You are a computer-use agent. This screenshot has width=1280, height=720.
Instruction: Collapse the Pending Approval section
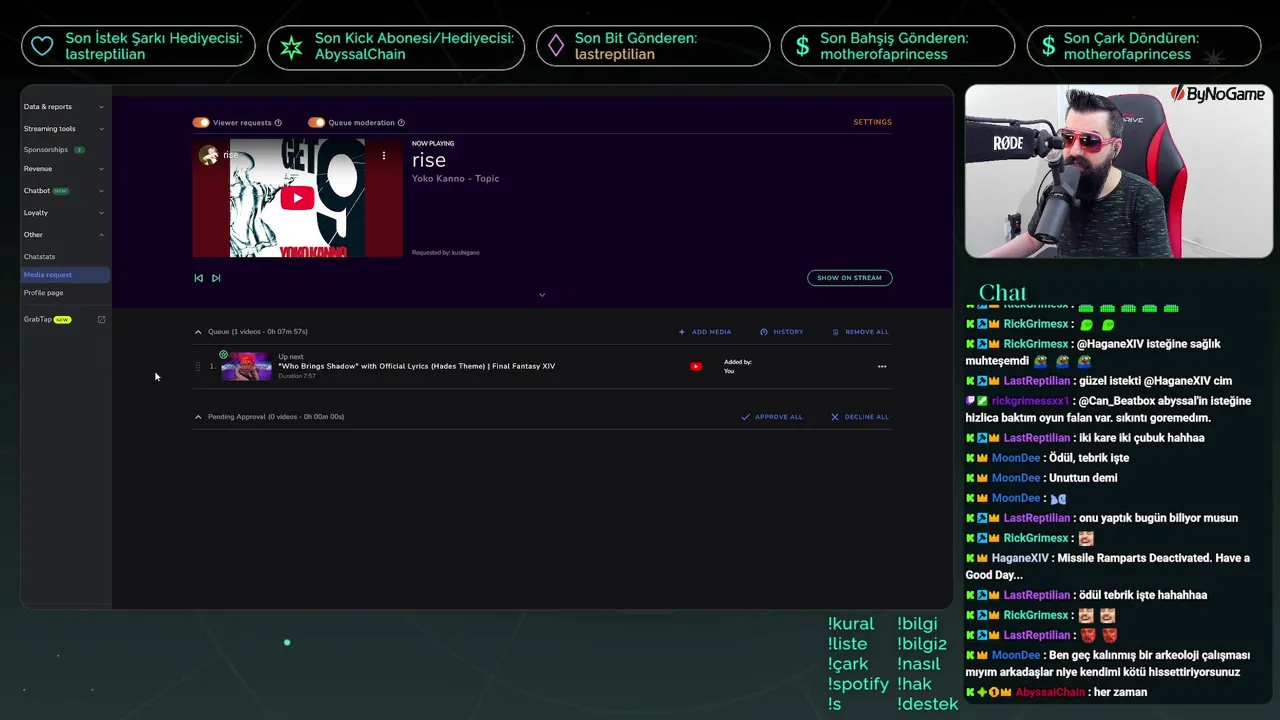pyautogui.click(x=198, y=417)
